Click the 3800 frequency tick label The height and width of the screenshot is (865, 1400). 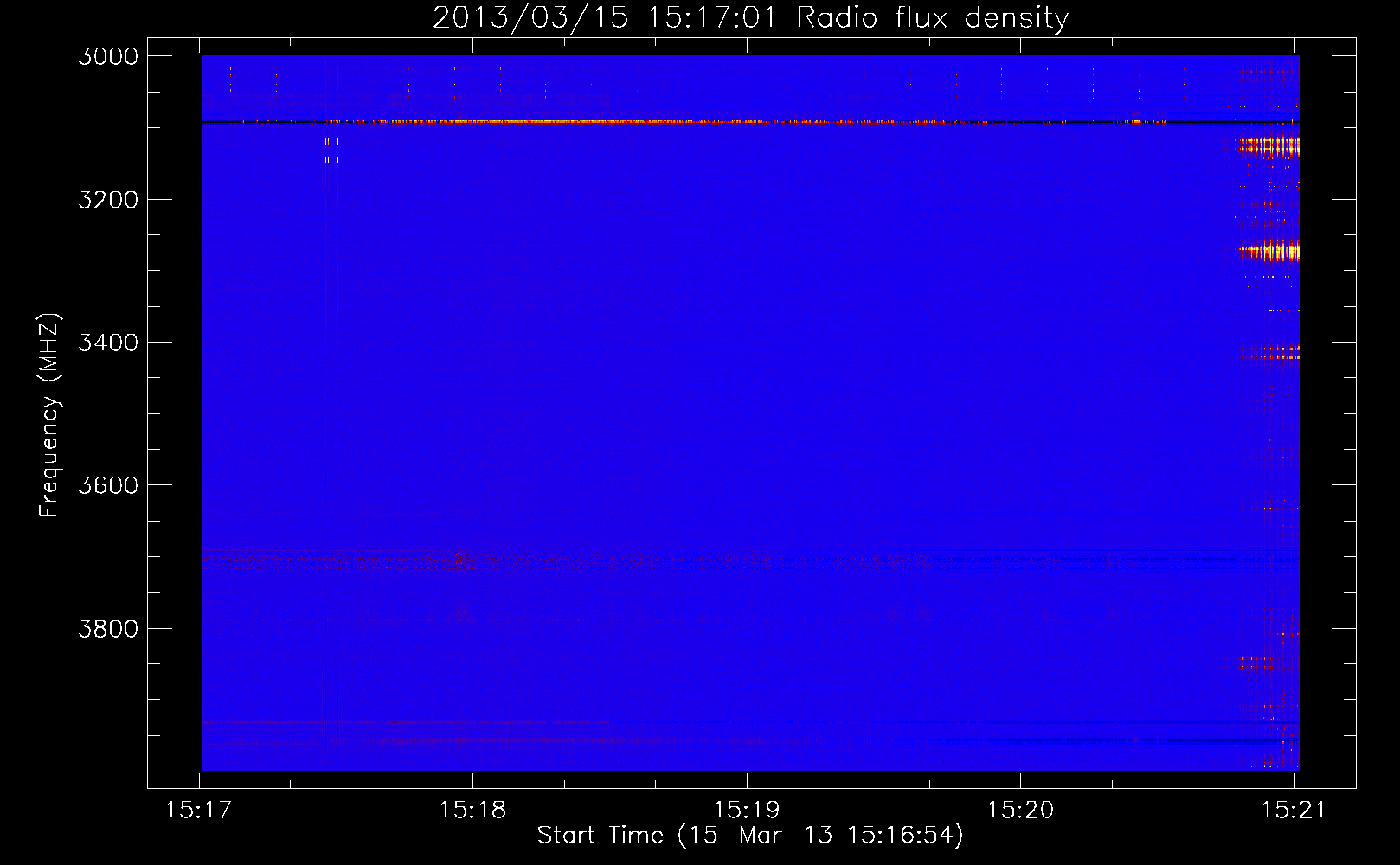[108, 628]
